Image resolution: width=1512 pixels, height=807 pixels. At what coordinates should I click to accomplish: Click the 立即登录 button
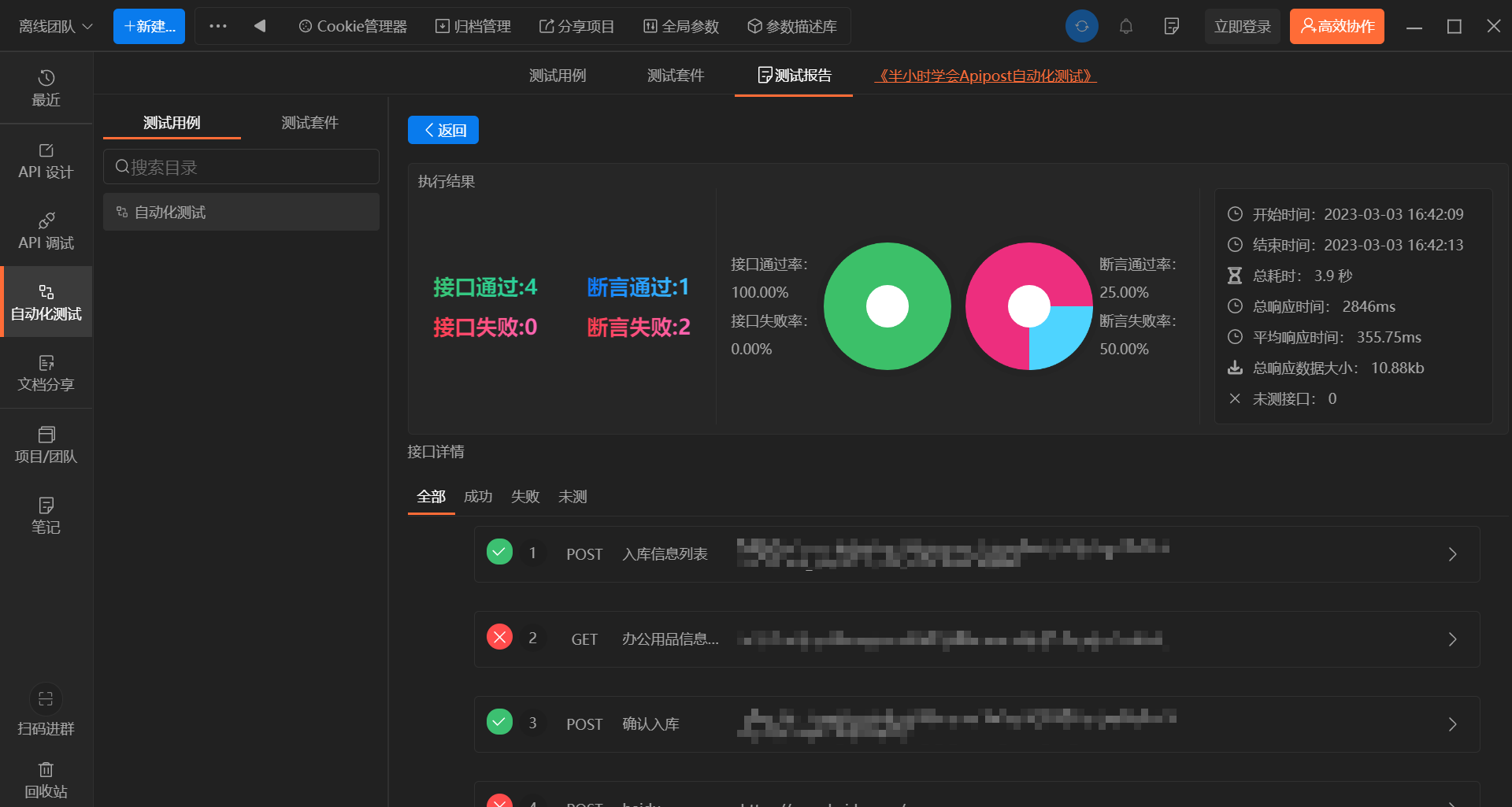click(1242, 26)
